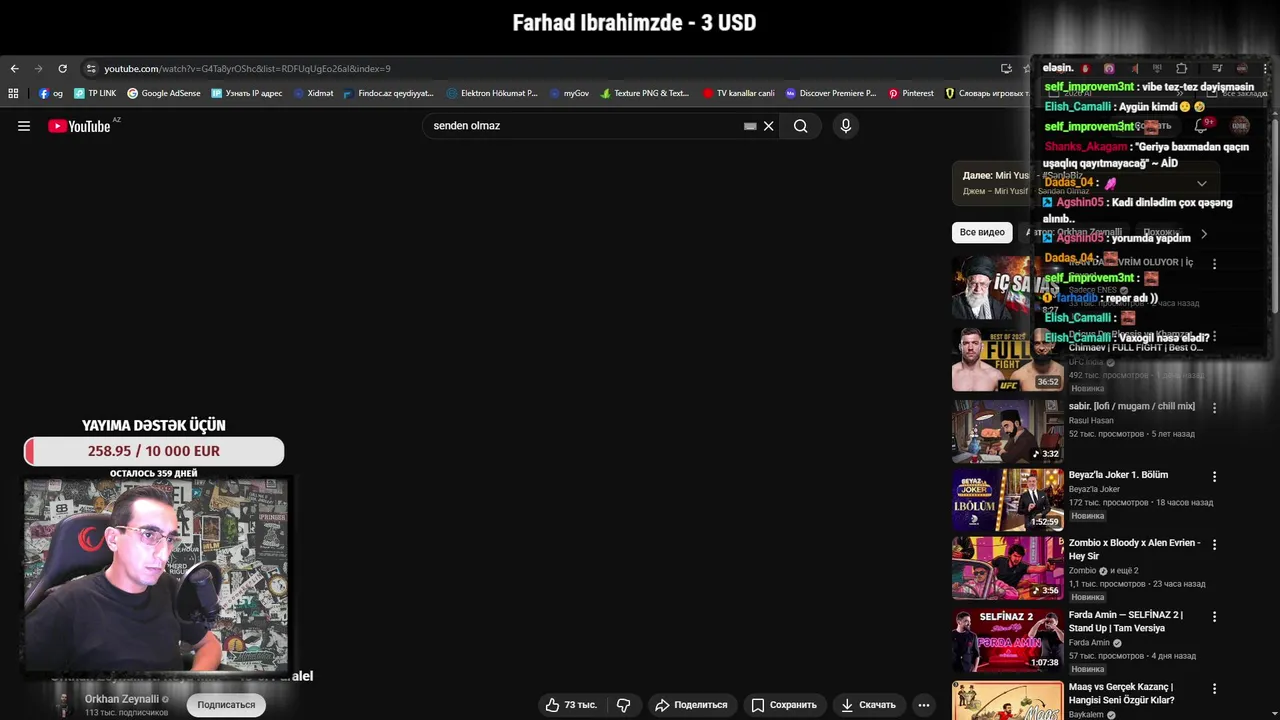1280x720 pixels.
Task: Open options menu for the Maaş vs Gerçek video
Action: [x=1214, y=689]
